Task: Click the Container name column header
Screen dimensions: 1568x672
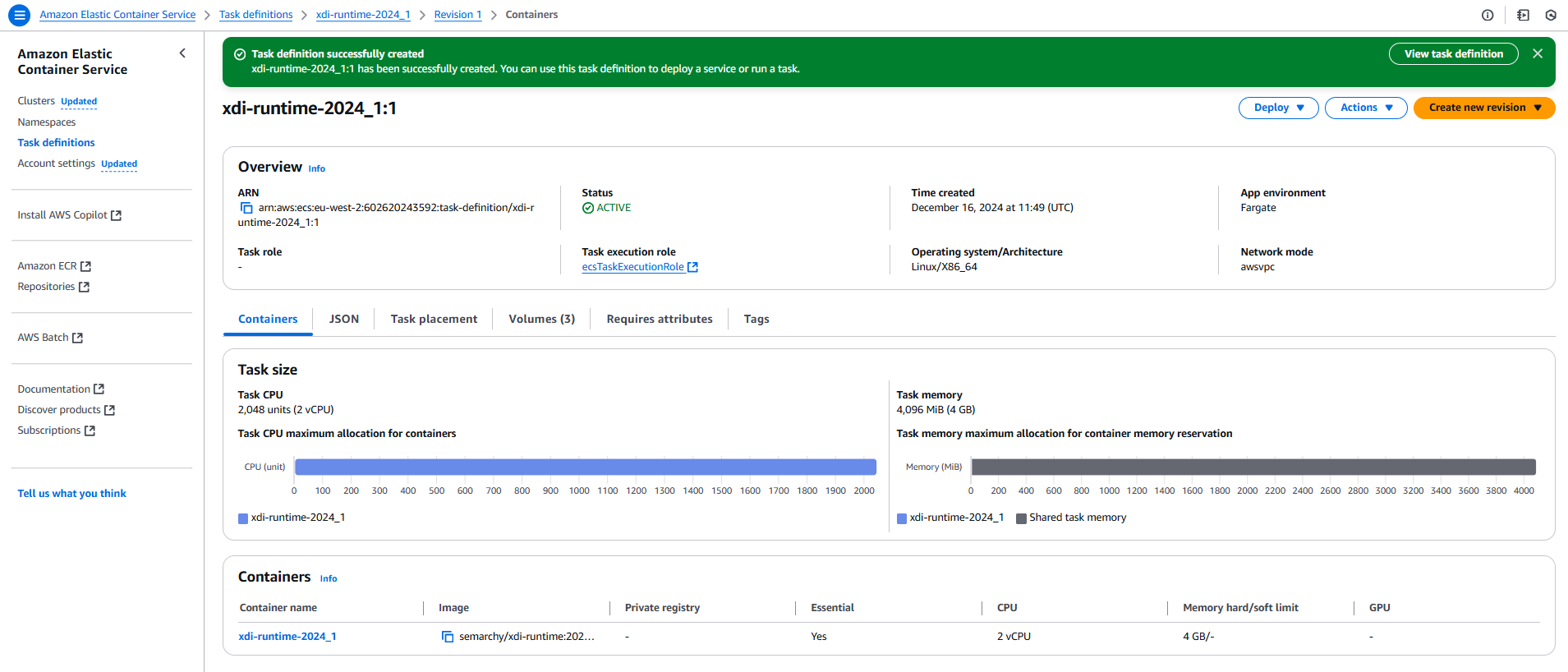Action: click(x=278, y=608)
